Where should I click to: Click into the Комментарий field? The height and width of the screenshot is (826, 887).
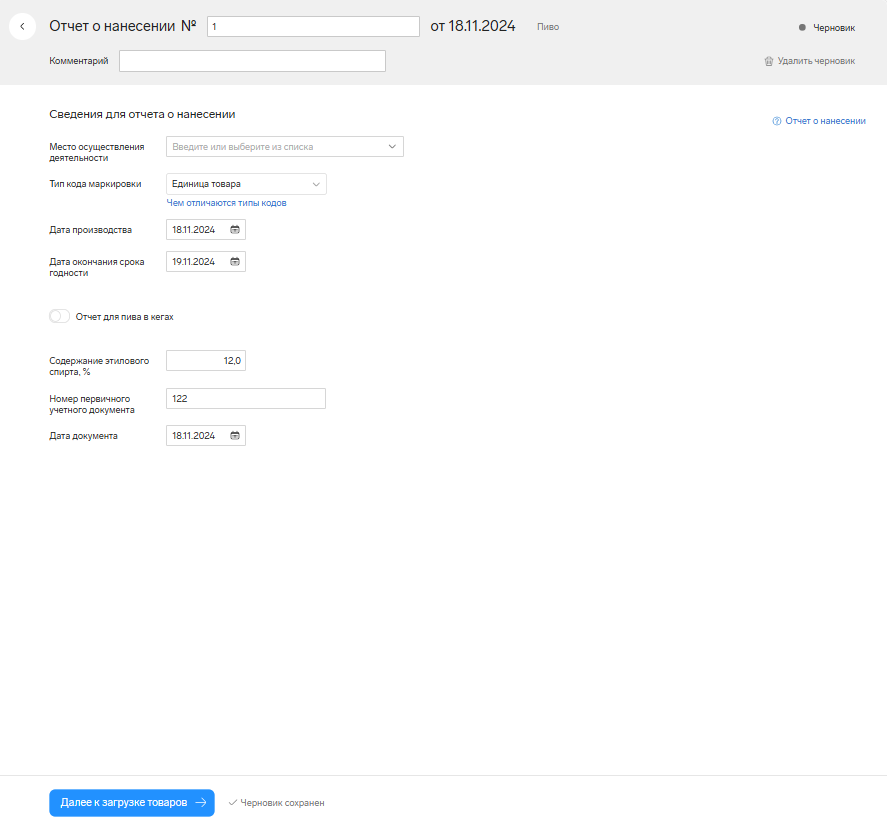click(x=252, y=61)
